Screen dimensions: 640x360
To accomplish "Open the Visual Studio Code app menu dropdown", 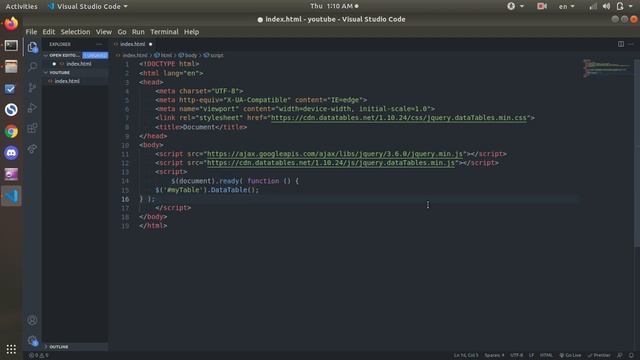I will coord(88,6).
